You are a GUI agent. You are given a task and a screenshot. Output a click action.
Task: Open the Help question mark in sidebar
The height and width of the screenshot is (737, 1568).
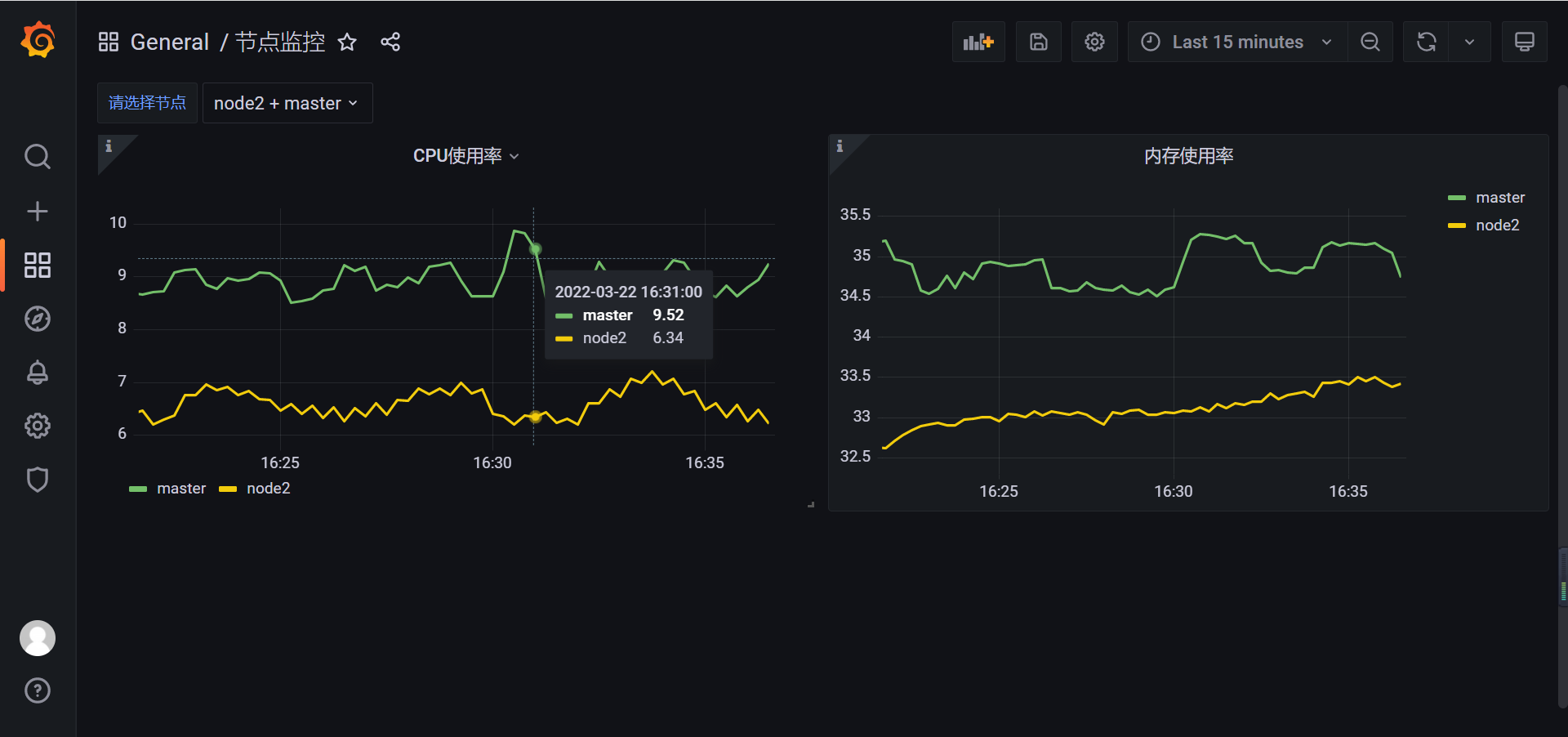tap(38, 690)
